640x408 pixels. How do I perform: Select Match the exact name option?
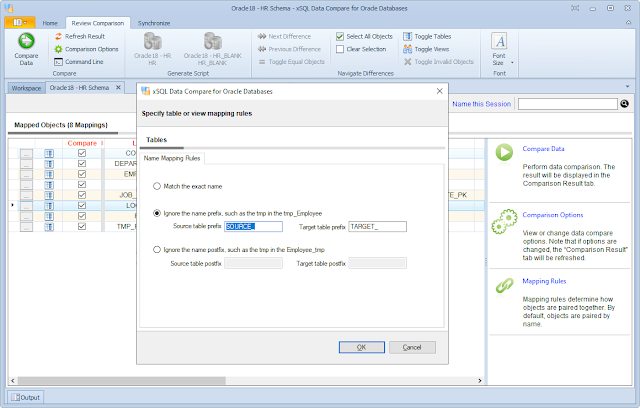157,186
